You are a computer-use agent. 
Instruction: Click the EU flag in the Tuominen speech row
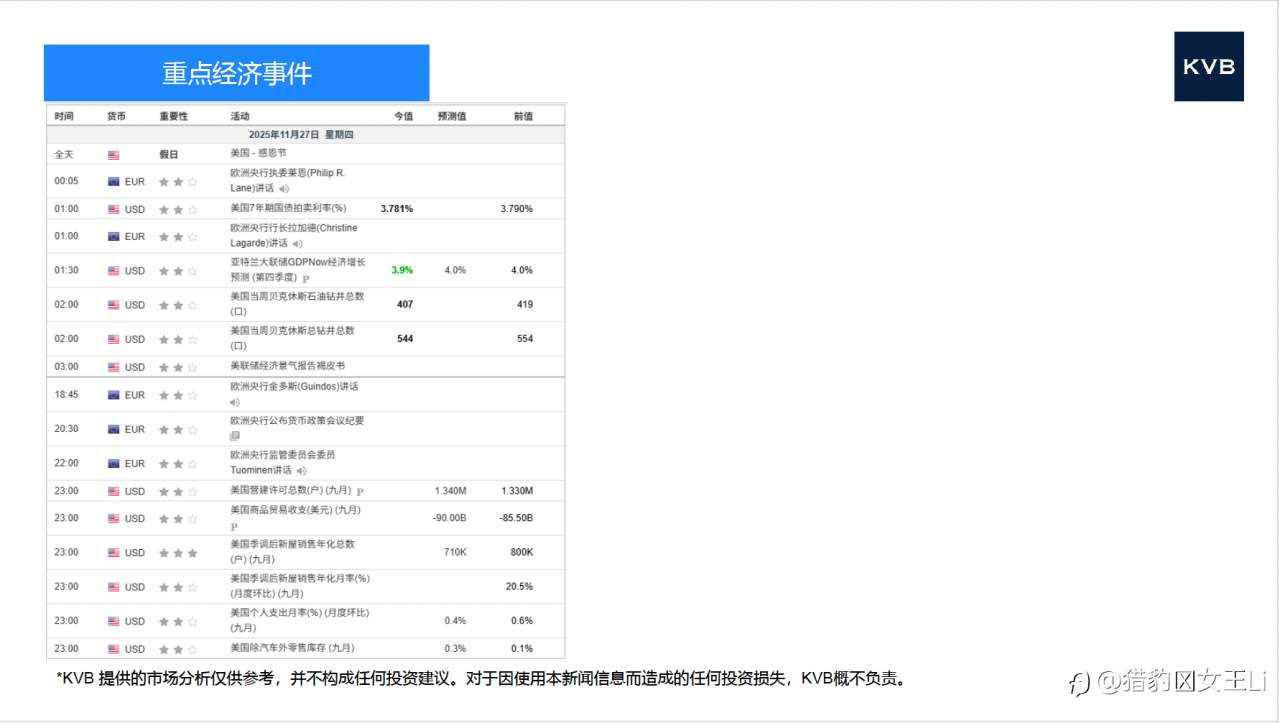click(113, 463)
